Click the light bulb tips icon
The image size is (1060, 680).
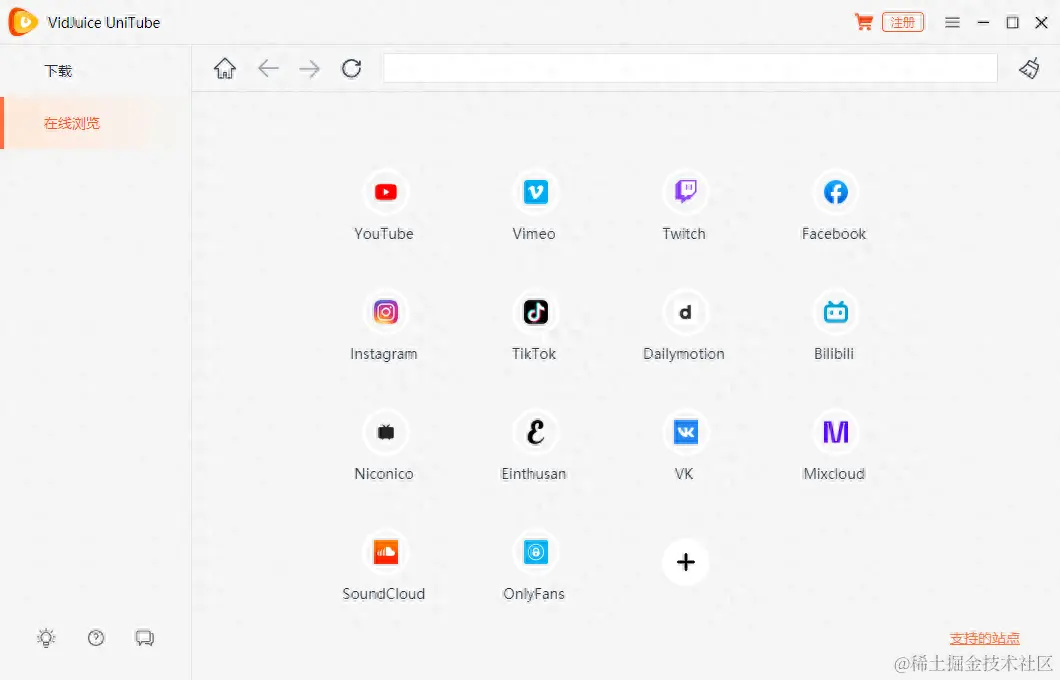pyautogui.click(x=46, y=638)
